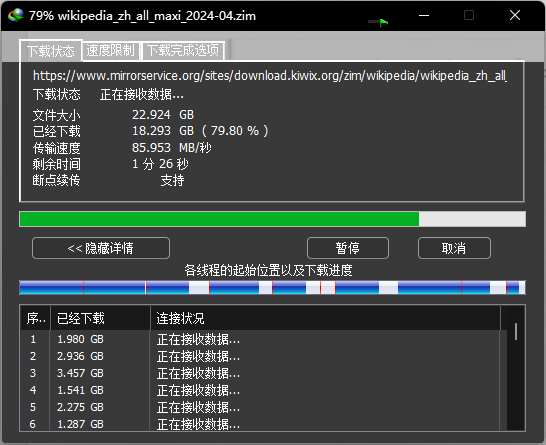
Task: Click the 序.. column header
Action: point(36,318)
